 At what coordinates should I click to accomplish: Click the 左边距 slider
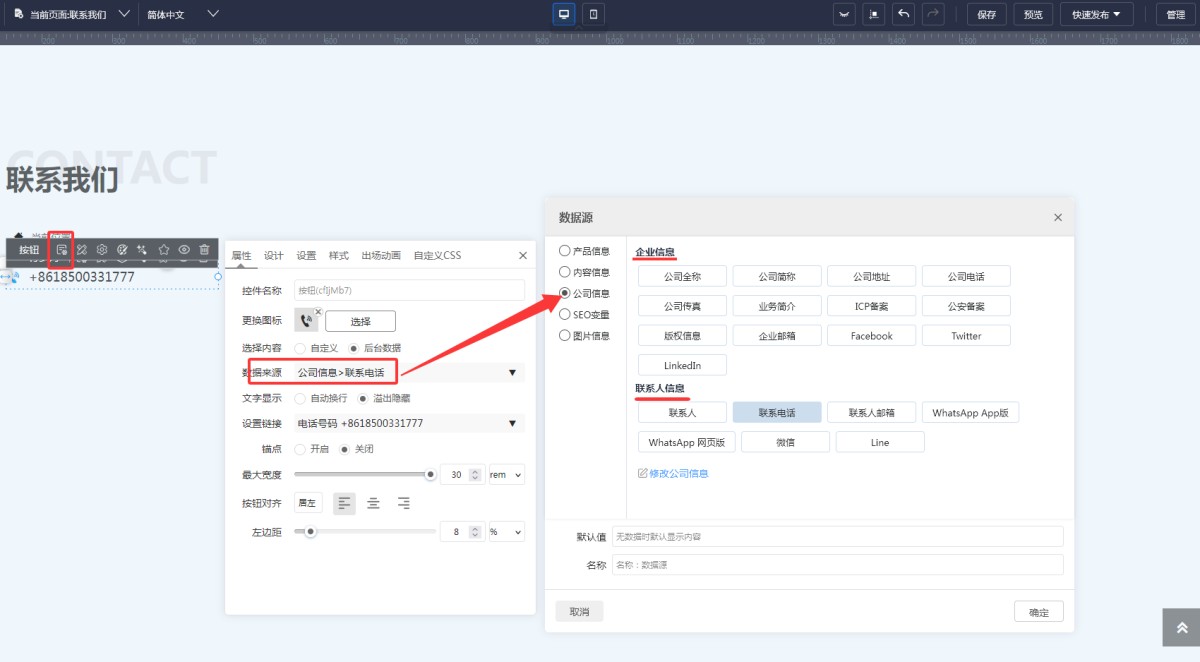click(363, 532)
